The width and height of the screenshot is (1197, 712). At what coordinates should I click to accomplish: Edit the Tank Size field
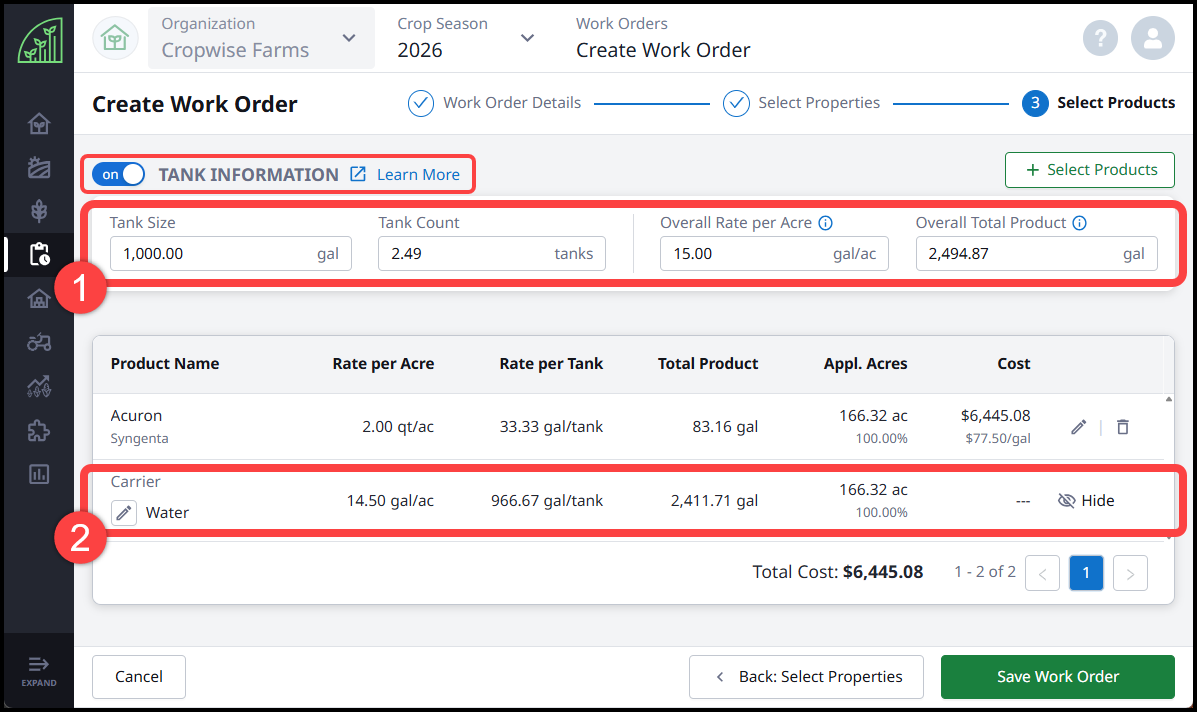[231, 253]
